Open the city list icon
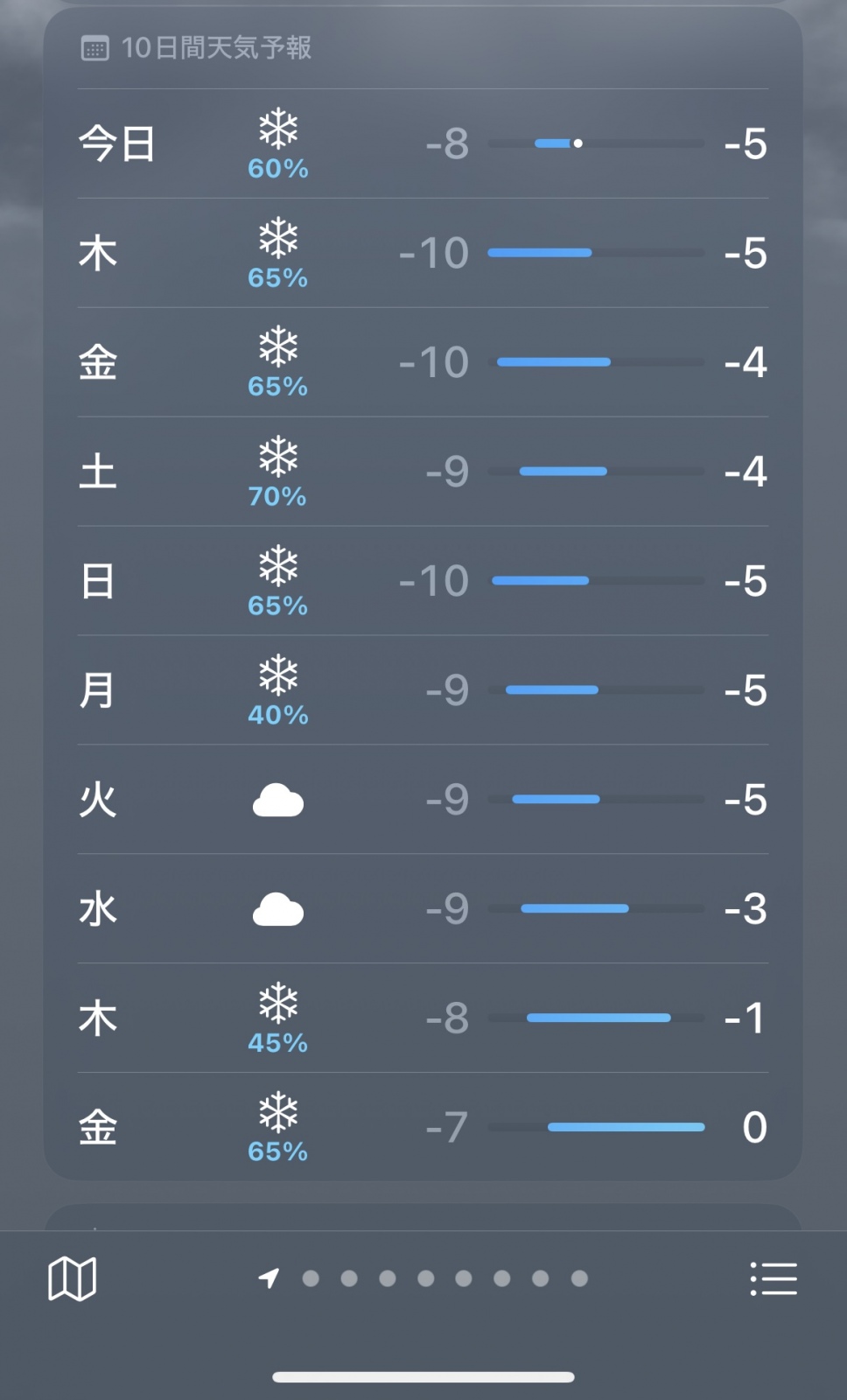 tap(773, 1278)
